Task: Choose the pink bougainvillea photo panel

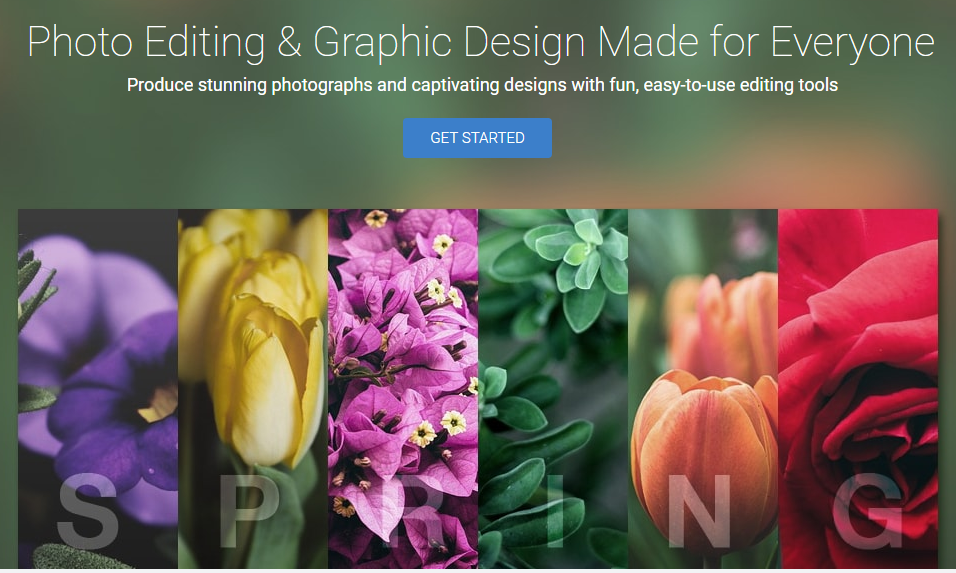Action: click(403, 389)
